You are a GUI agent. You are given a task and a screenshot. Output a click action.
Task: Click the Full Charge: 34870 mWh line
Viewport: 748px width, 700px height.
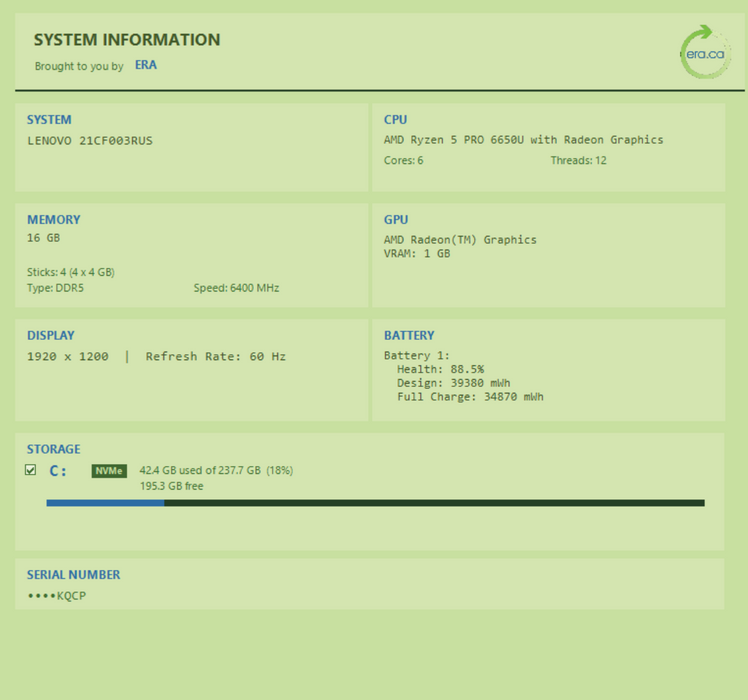[470, 397]
